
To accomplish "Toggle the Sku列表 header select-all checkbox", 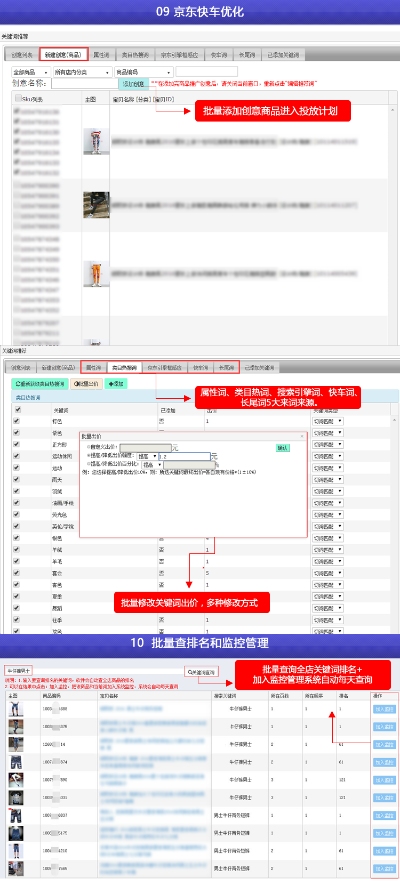I will pyautogui.click(x=18, y=98).
